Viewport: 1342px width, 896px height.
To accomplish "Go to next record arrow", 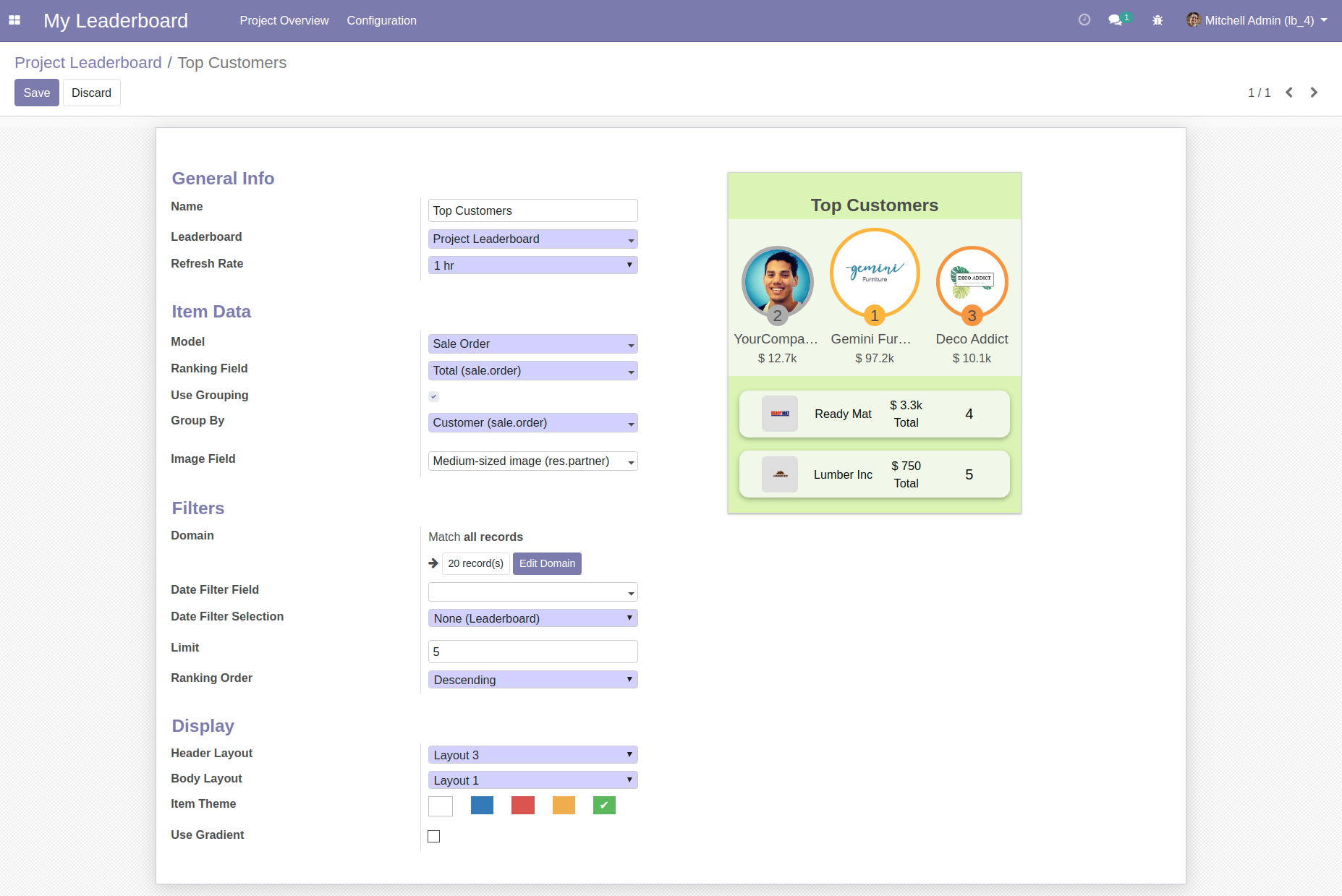I will (1314, 93).
